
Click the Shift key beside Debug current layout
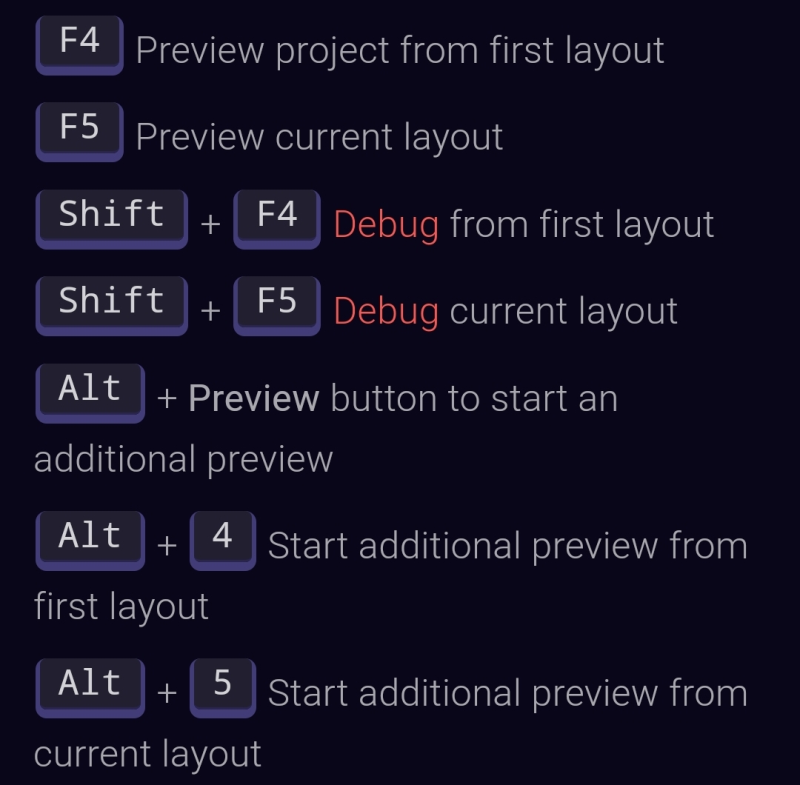pos(112,306)
